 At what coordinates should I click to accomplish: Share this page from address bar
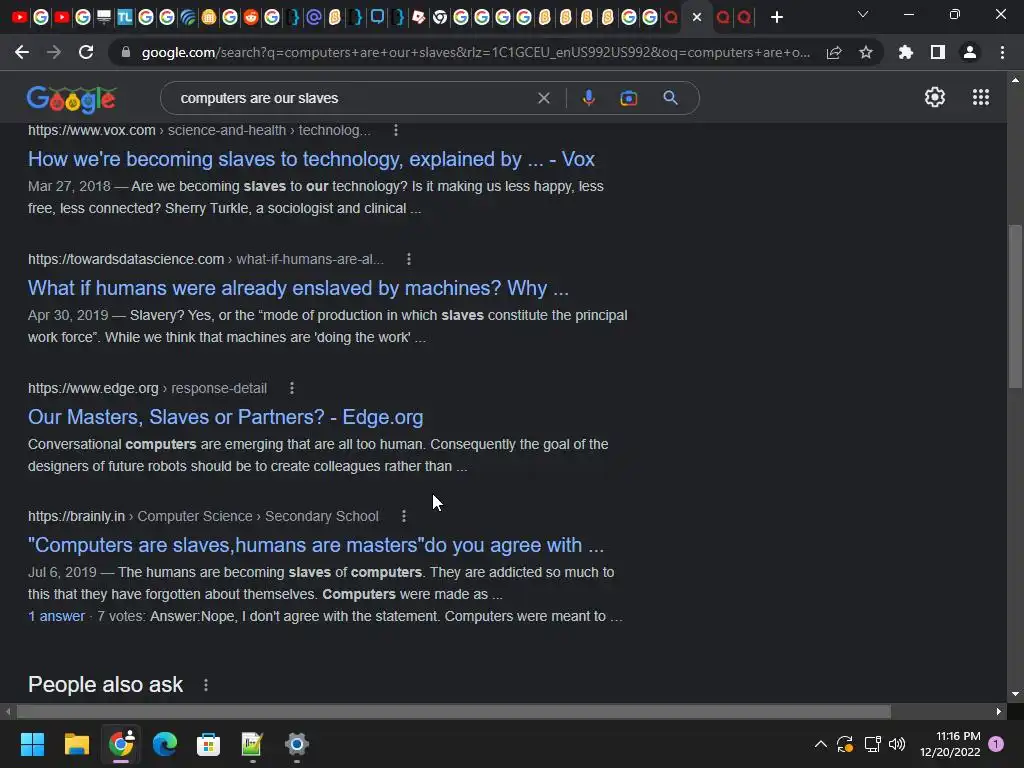[x=834, y=52]
